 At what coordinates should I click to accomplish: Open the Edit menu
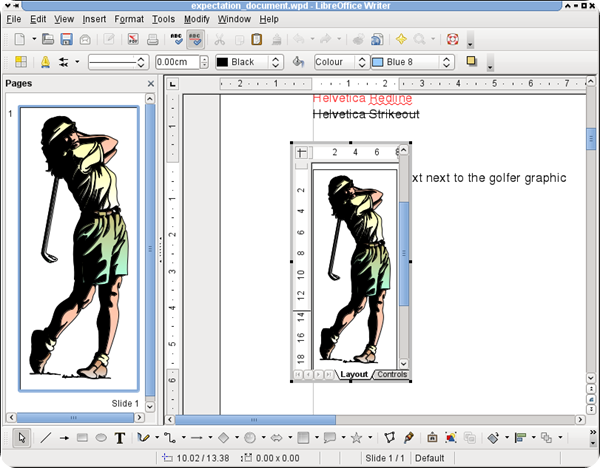click(38, 19)
